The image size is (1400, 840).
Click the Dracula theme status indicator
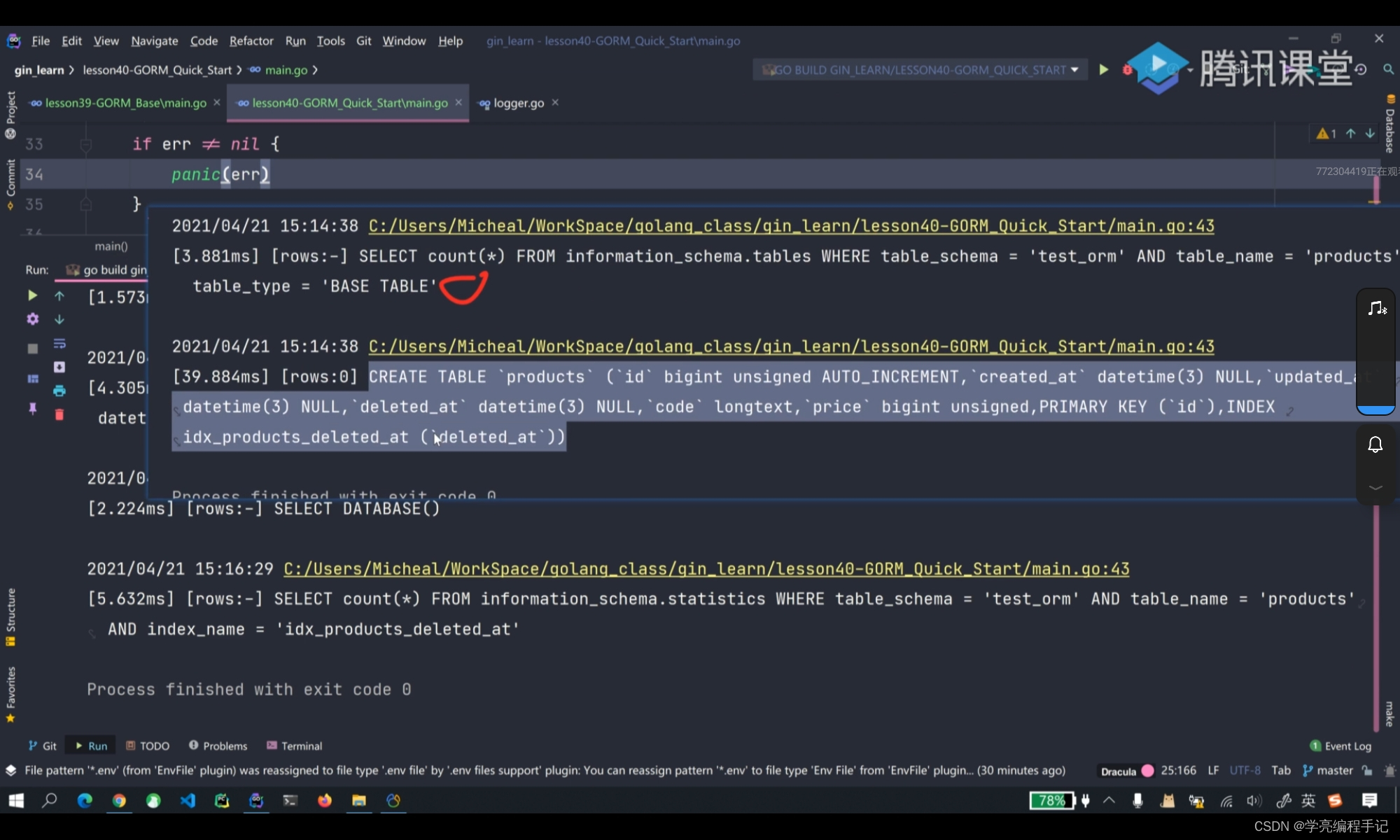[x=1127, y=771]
